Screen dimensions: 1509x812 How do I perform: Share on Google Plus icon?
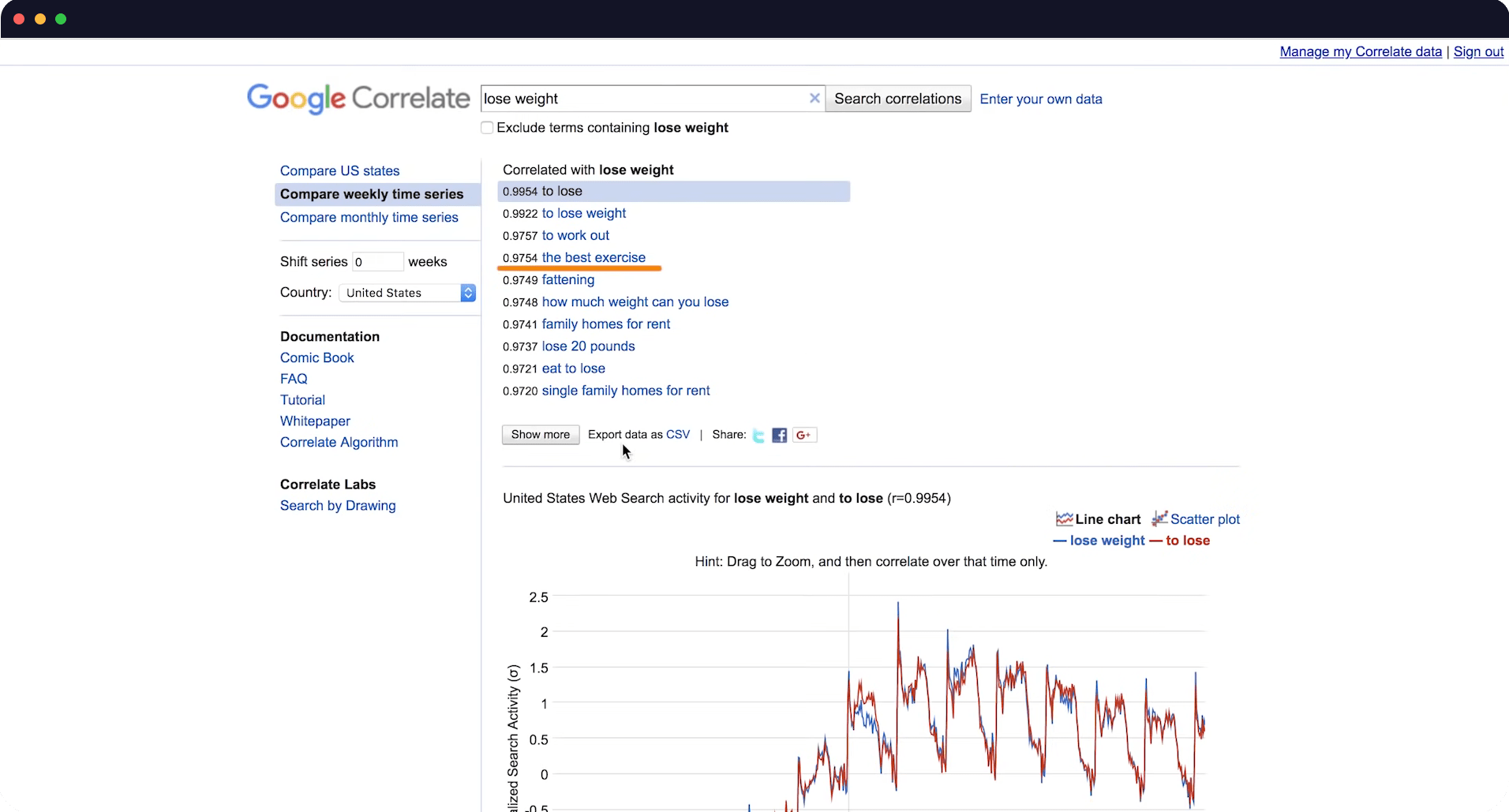804,436
